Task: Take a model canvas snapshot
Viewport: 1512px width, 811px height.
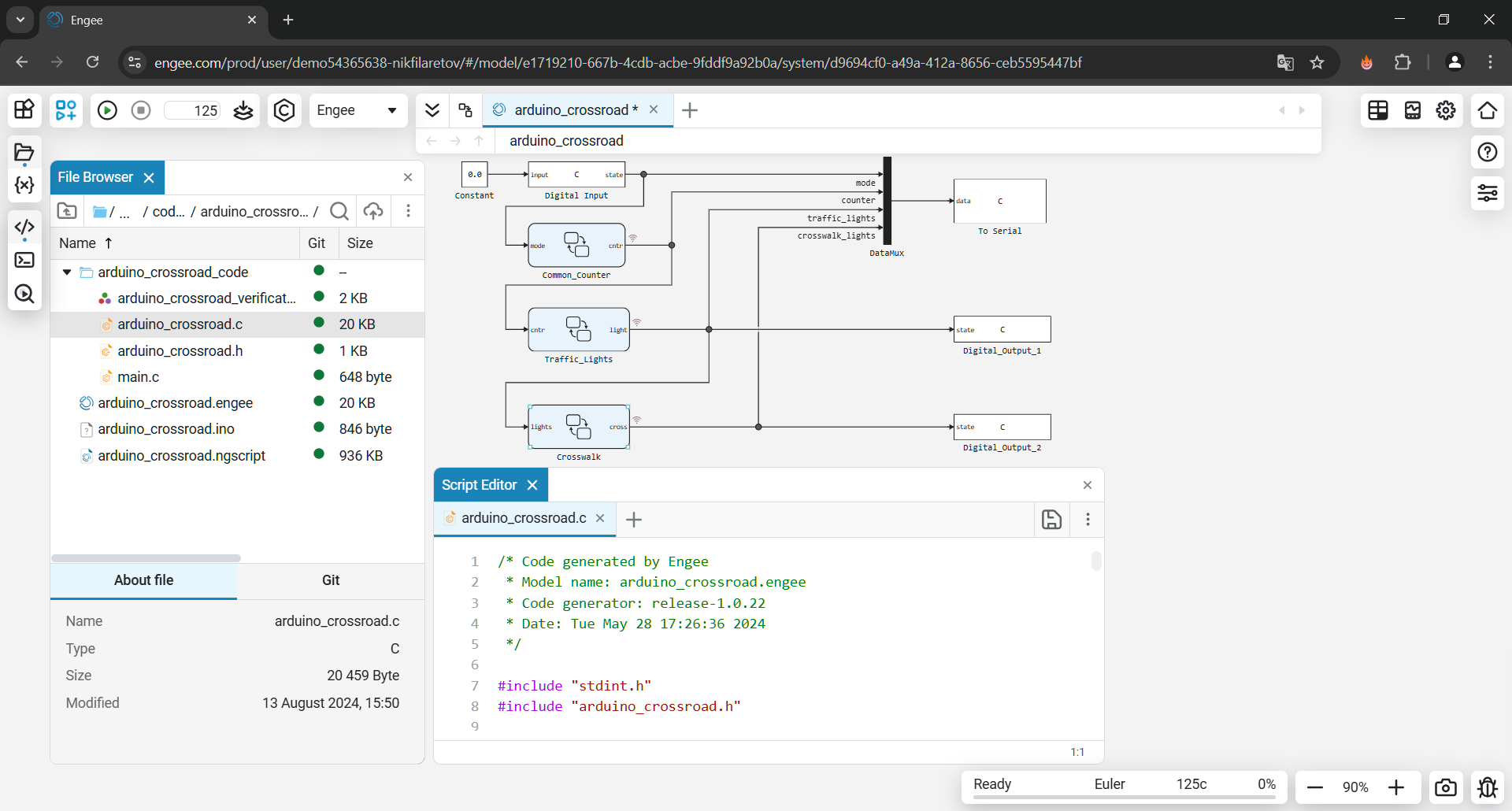Action: tap(1445, 787)
